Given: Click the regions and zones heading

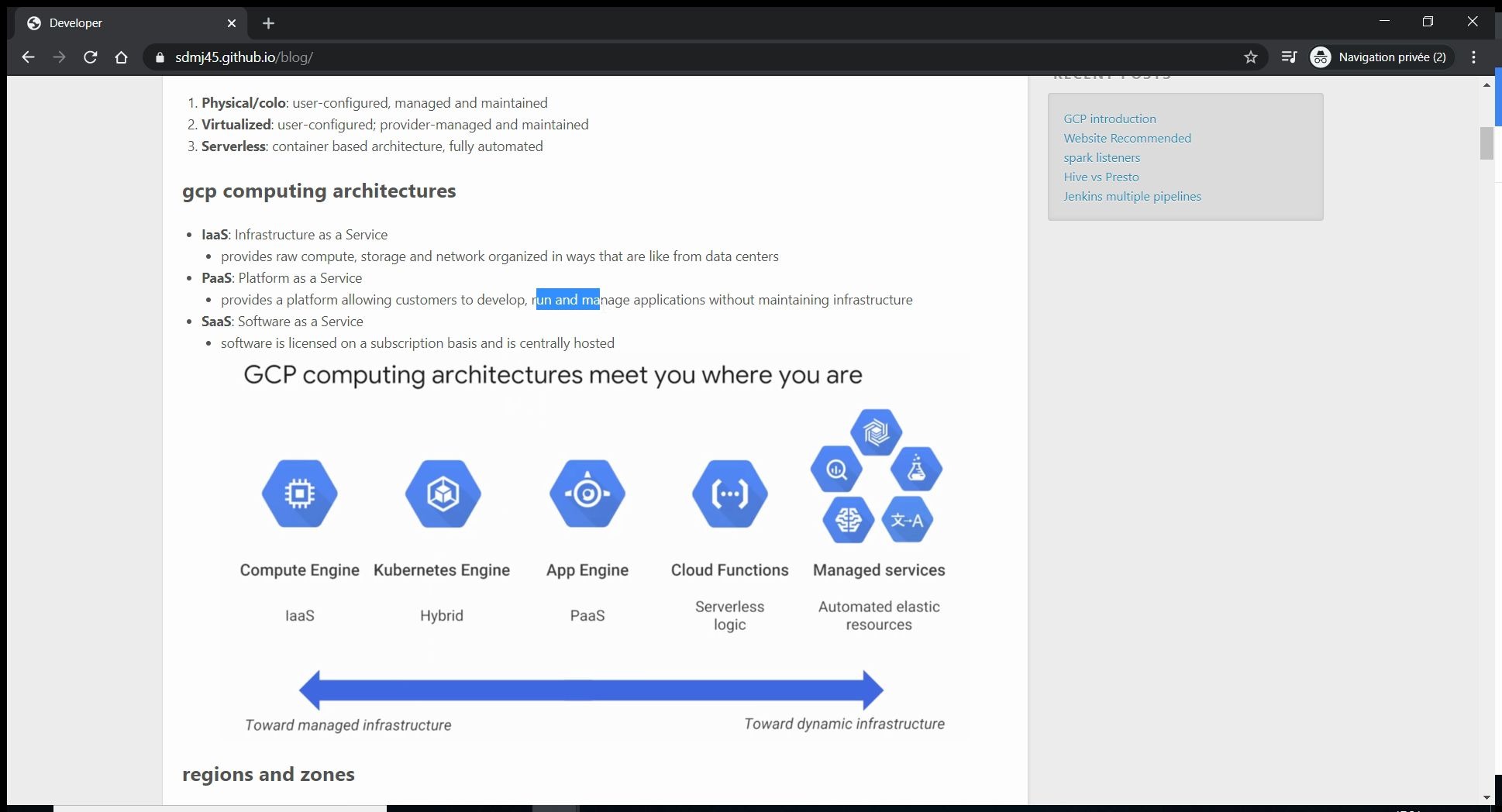Looking at the screenshot, I should click(268, 774).
